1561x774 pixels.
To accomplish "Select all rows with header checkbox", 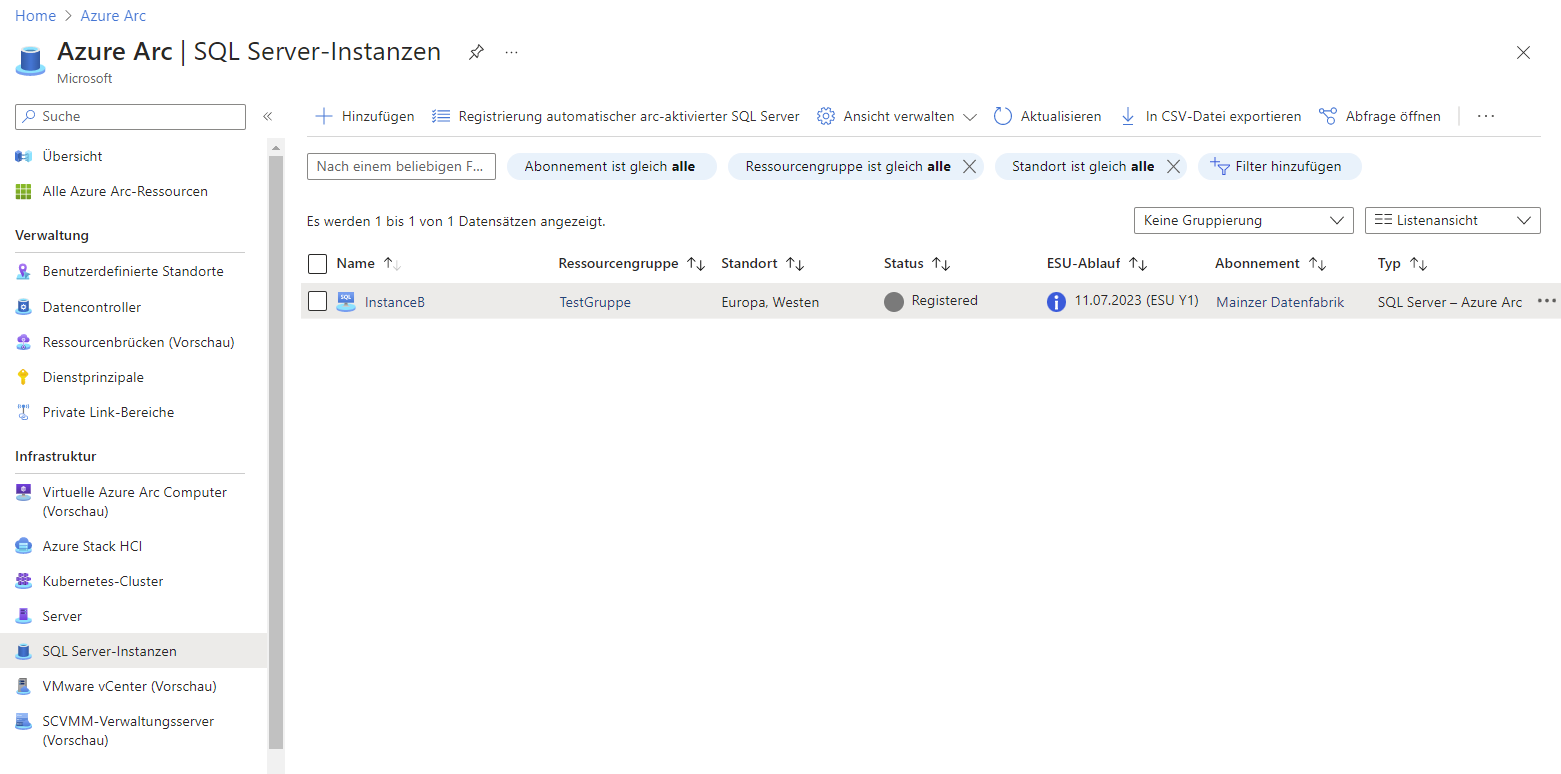I will tap(318, 264).
